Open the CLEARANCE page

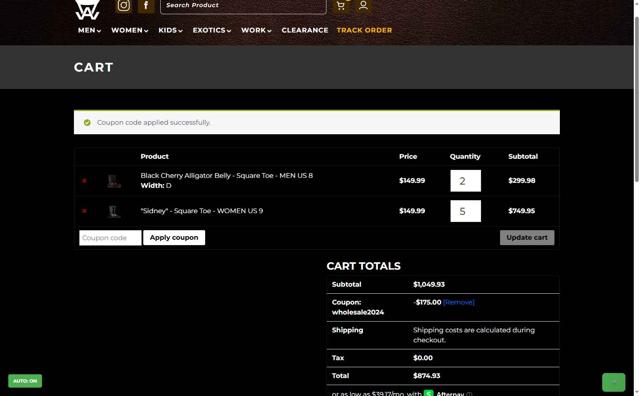click(x=305, y=30)
